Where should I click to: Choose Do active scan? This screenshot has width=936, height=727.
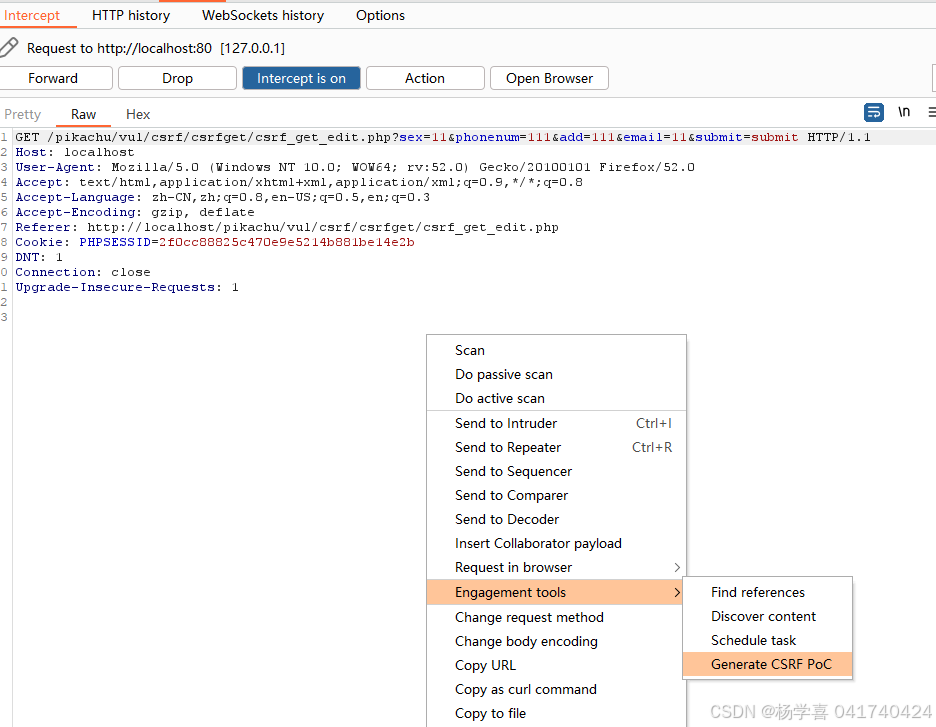pyautogui.click(x=556, y=398)
